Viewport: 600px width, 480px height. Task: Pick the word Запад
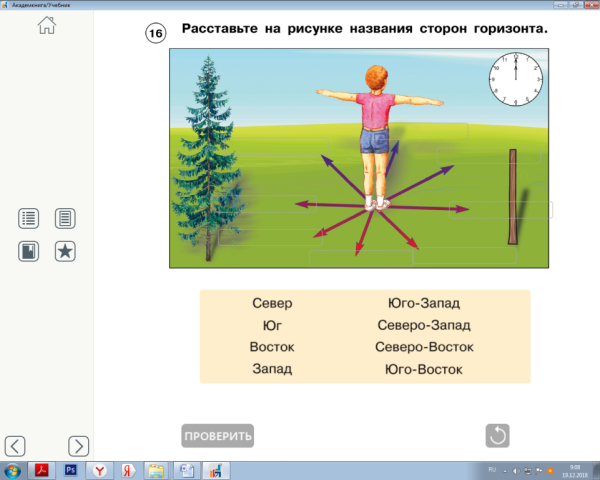(x=272, y=369)
